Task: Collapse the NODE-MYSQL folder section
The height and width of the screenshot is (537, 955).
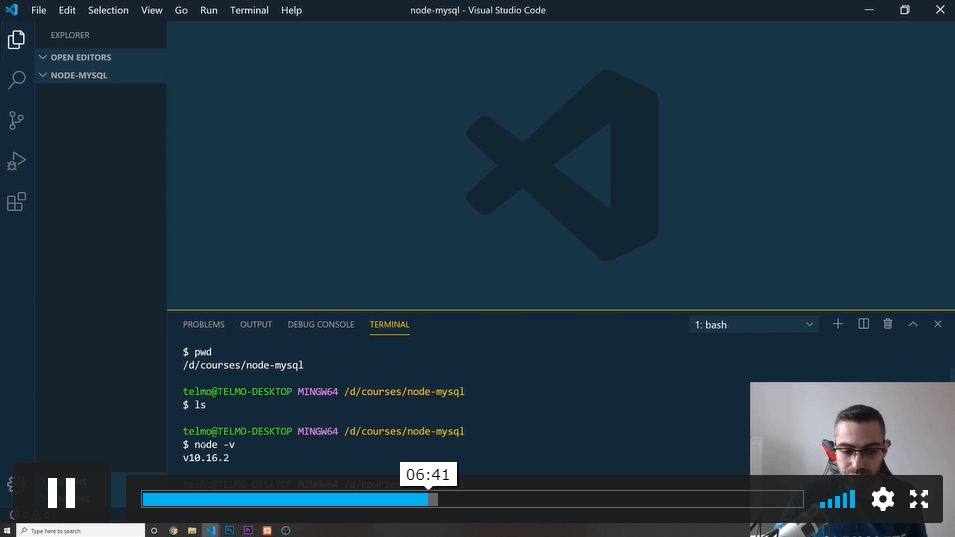Action: point(100,75)
